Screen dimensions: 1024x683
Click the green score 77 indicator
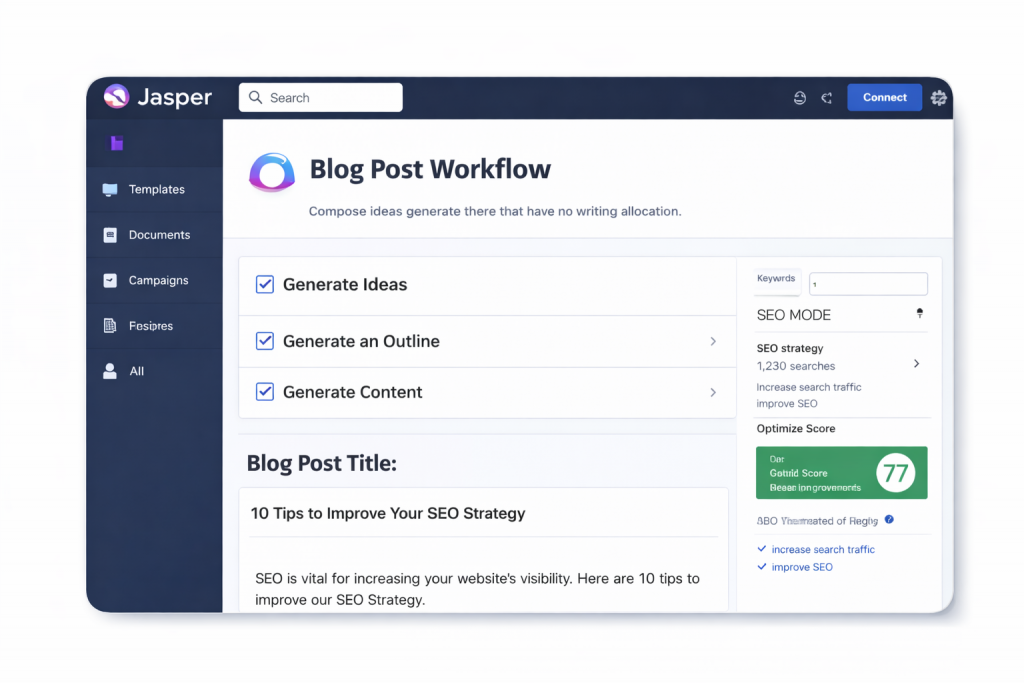(895, 473)
